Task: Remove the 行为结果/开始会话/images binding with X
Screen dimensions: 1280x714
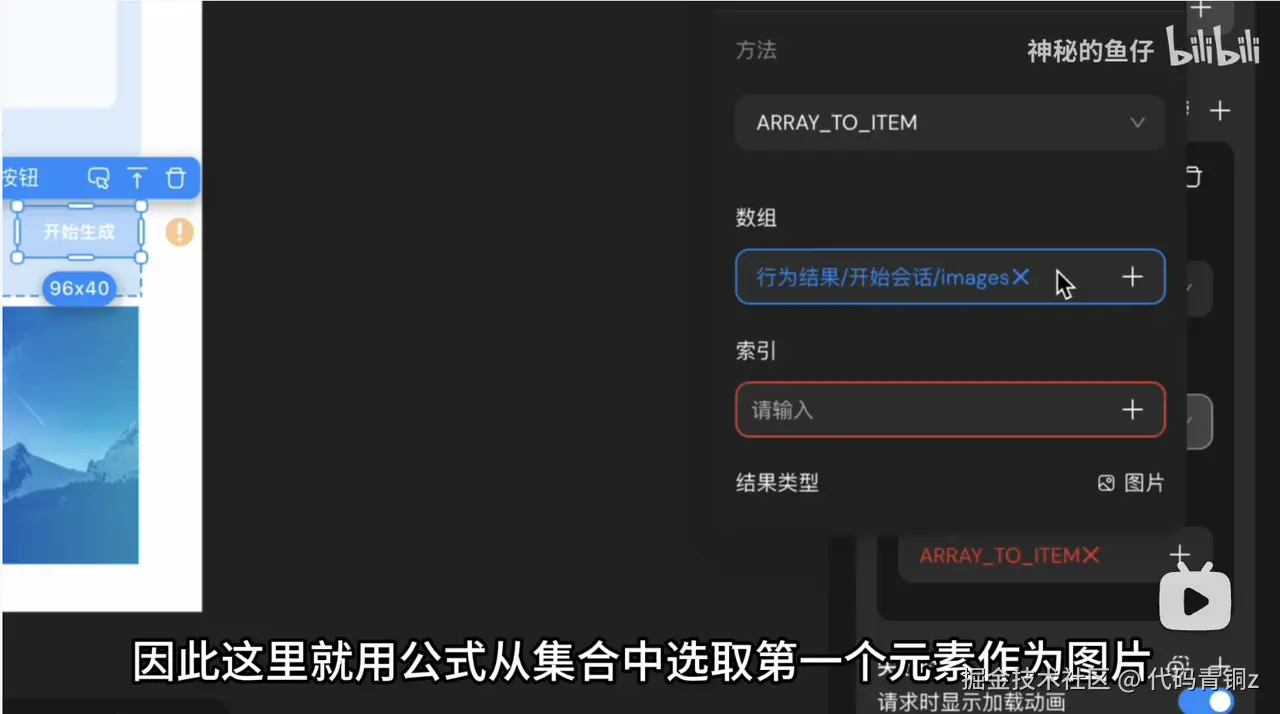Action: coord(1020,277)
